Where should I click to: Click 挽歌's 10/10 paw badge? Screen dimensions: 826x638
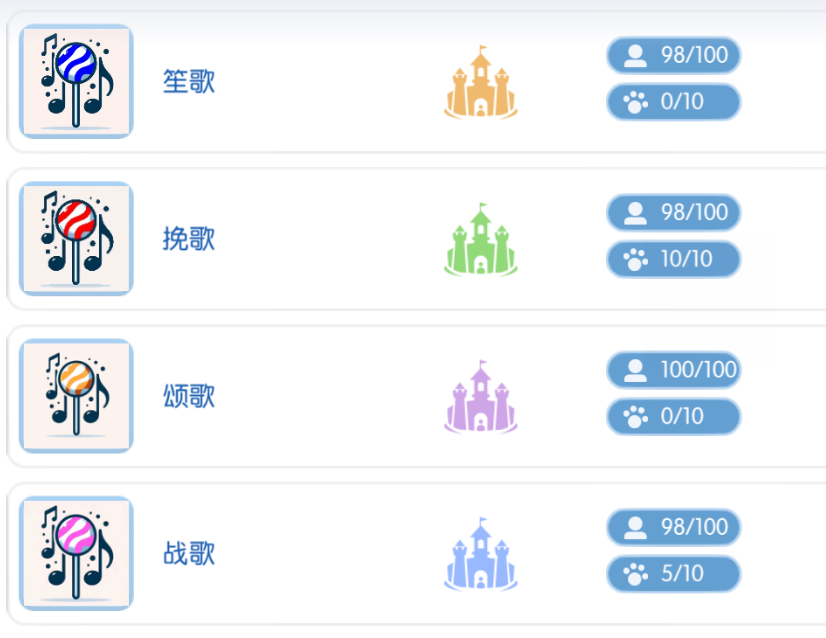[673, 259]
